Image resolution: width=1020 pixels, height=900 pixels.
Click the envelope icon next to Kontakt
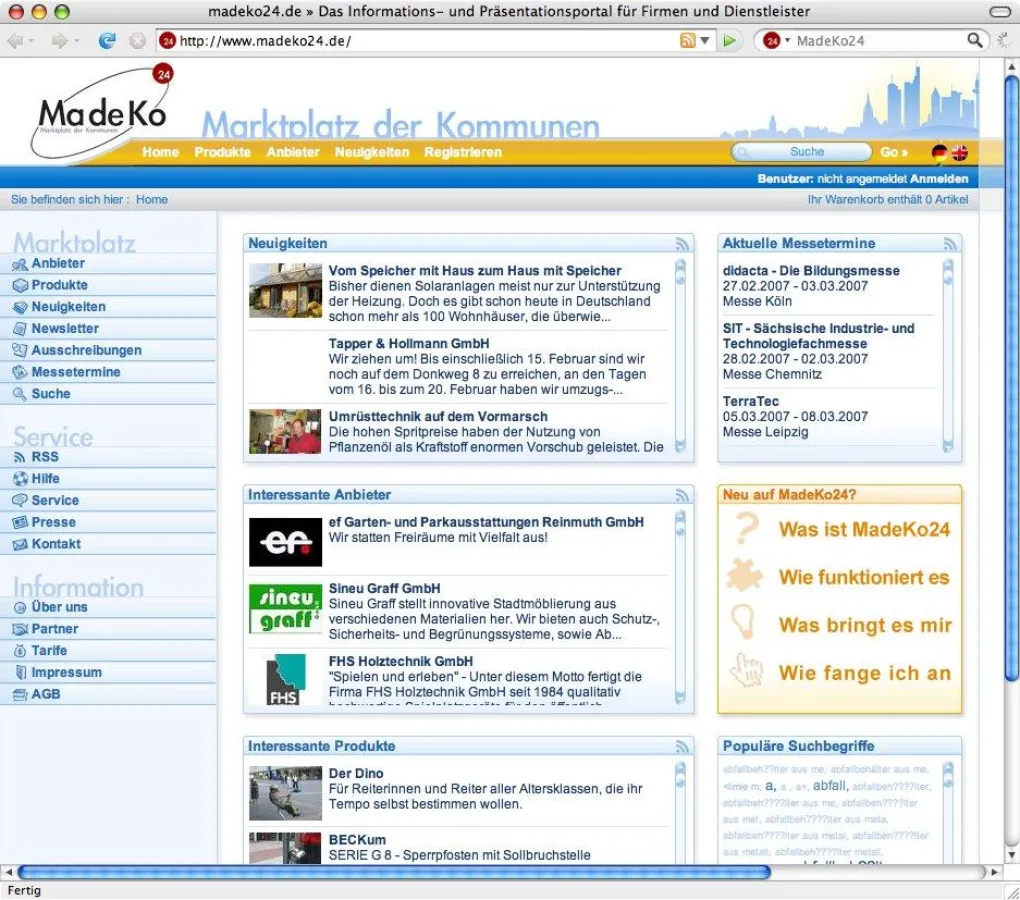click(x=22, y=543)
